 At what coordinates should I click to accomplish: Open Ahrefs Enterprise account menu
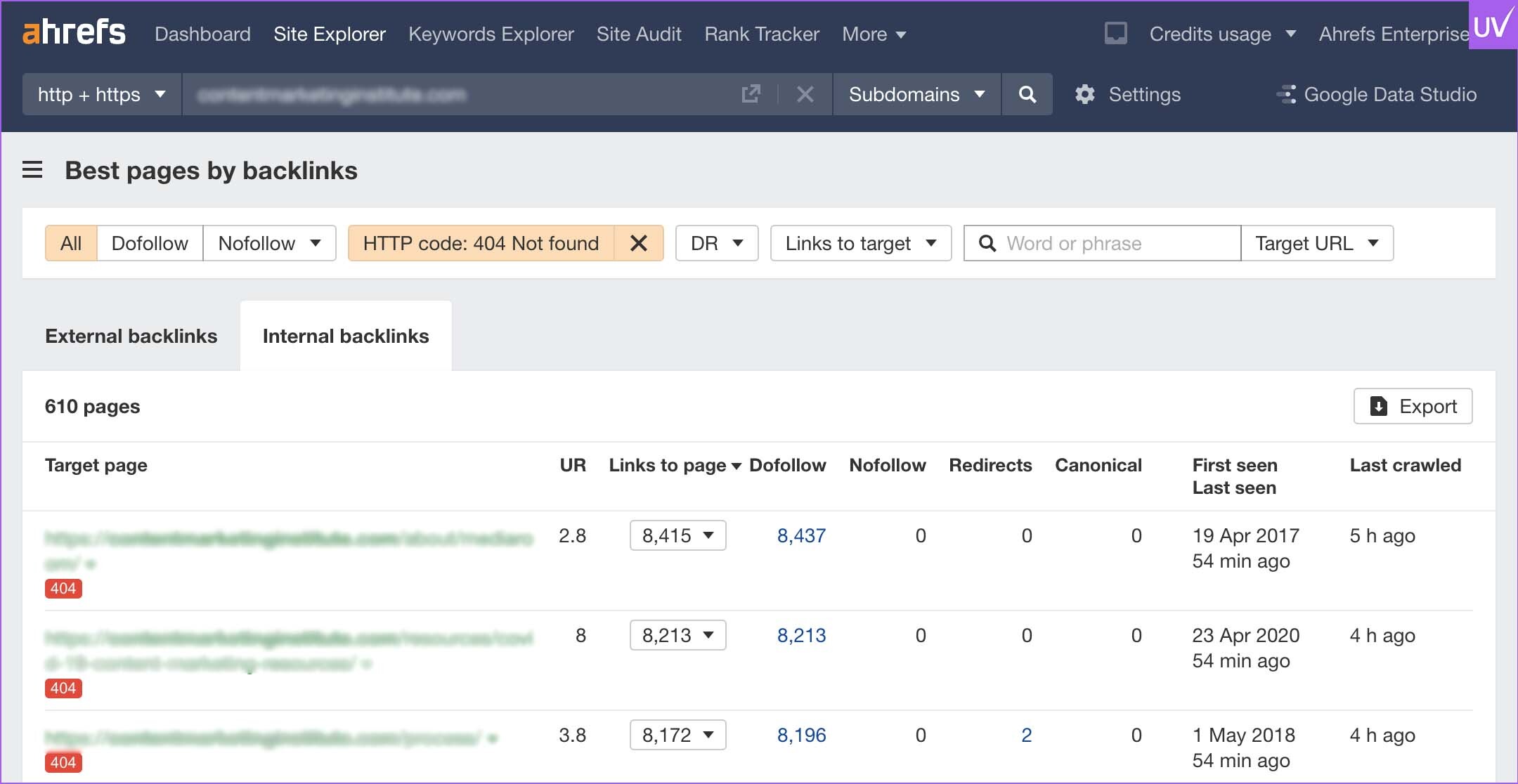(x=1394, y=34)
